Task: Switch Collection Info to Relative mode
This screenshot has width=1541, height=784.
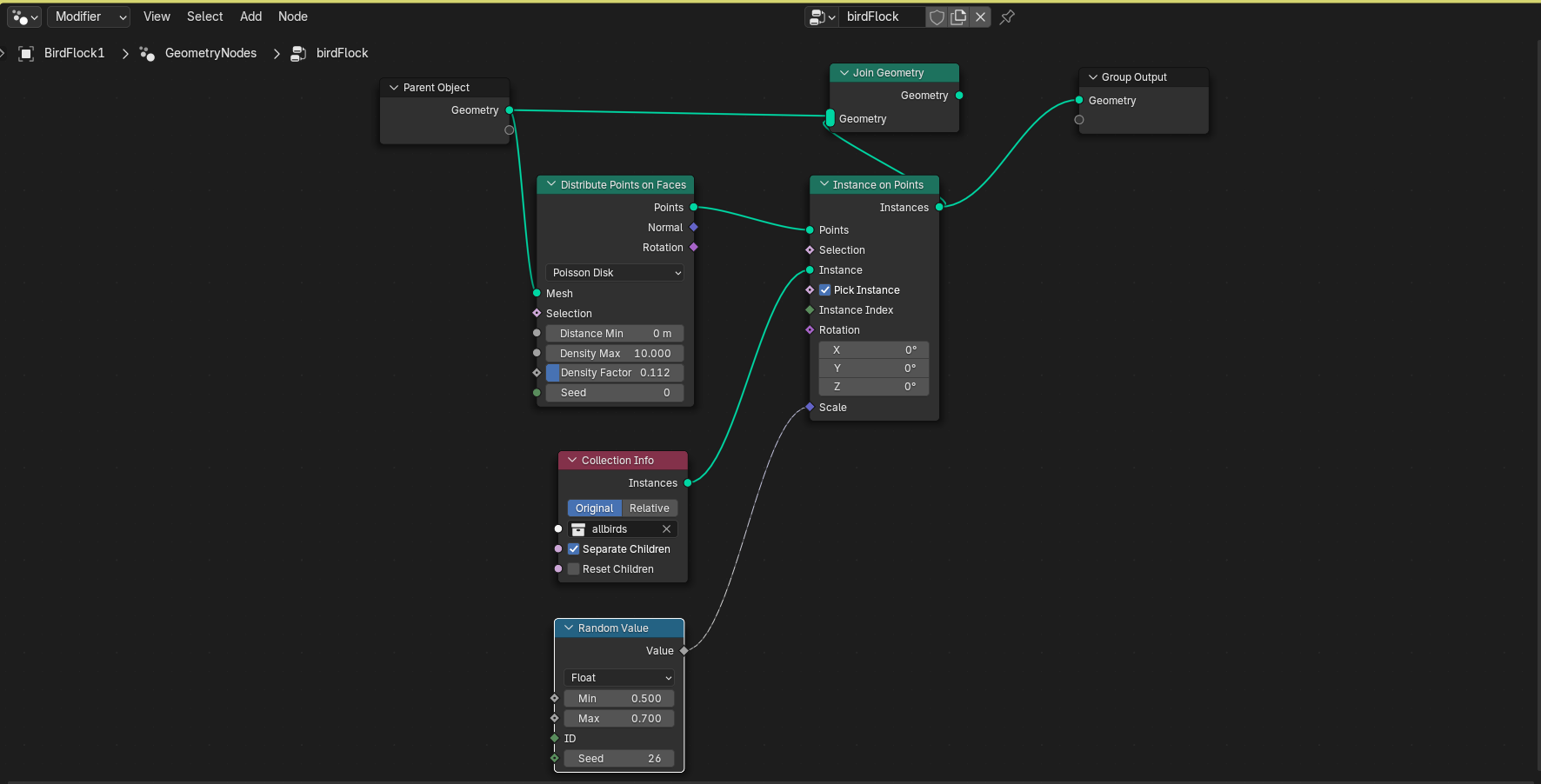Action: (x=649, y=508)
